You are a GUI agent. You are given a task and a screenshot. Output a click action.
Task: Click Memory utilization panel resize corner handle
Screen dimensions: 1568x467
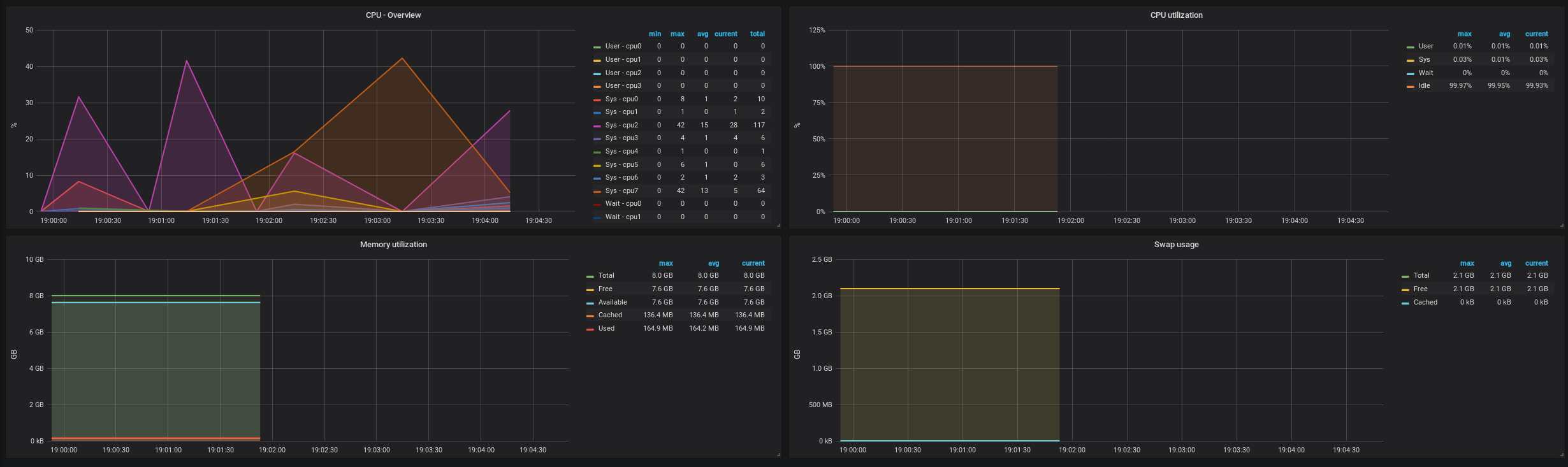tap(778, 454)
